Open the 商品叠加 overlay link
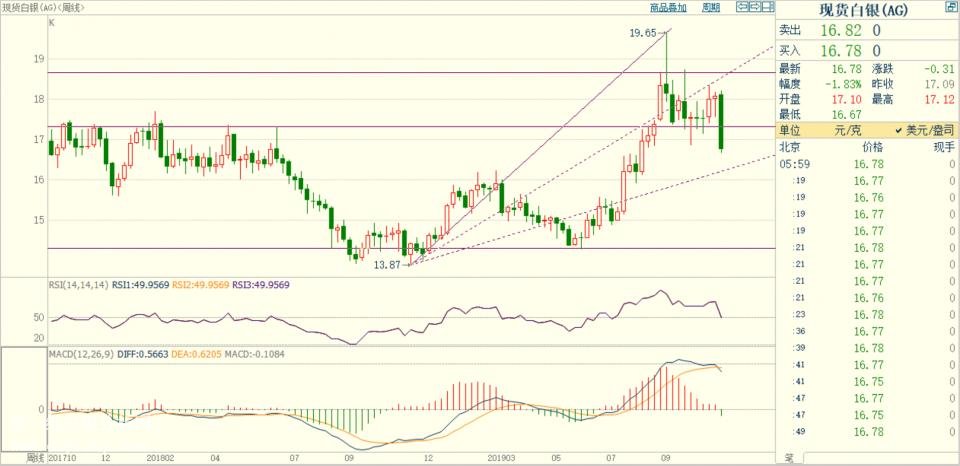 click(x=668, y=7)
